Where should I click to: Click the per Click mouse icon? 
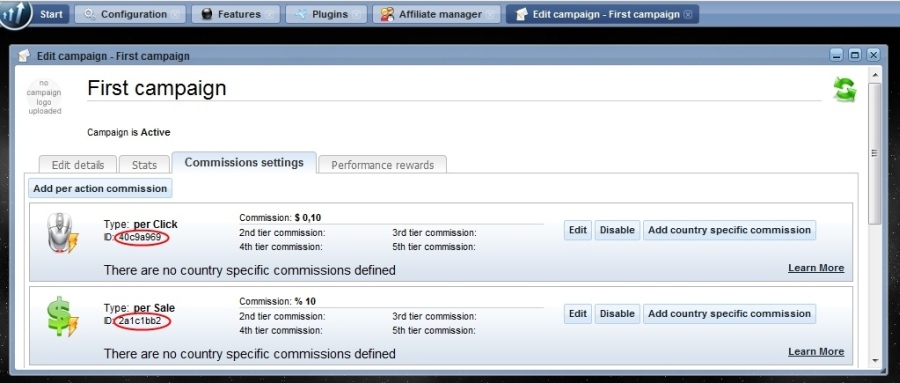pyautogui.click(x=63, y=233)
